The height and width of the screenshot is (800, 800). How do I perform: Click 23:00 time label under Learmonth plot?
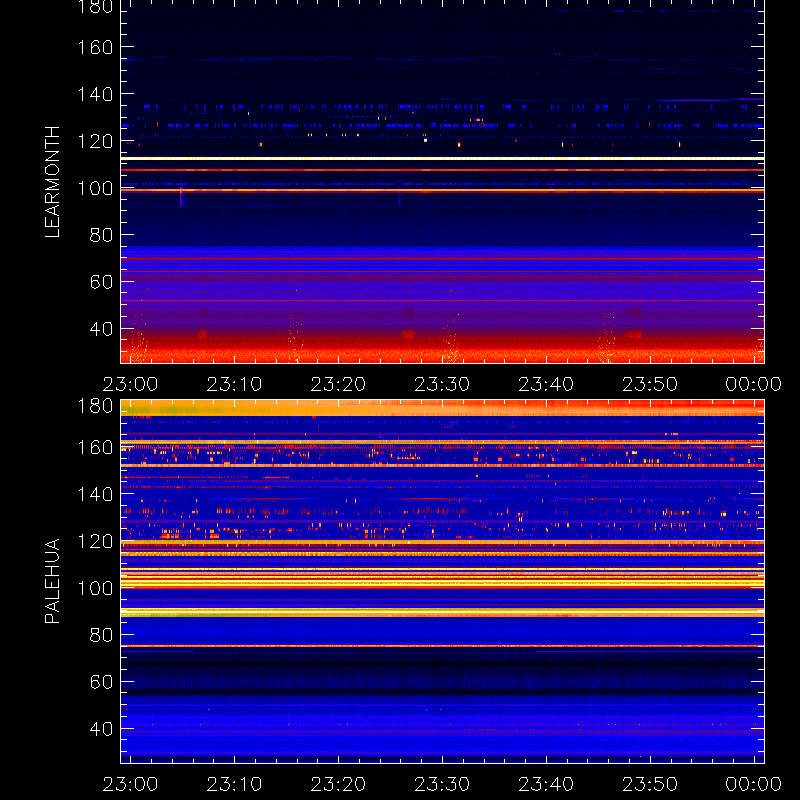click(130, 384)
